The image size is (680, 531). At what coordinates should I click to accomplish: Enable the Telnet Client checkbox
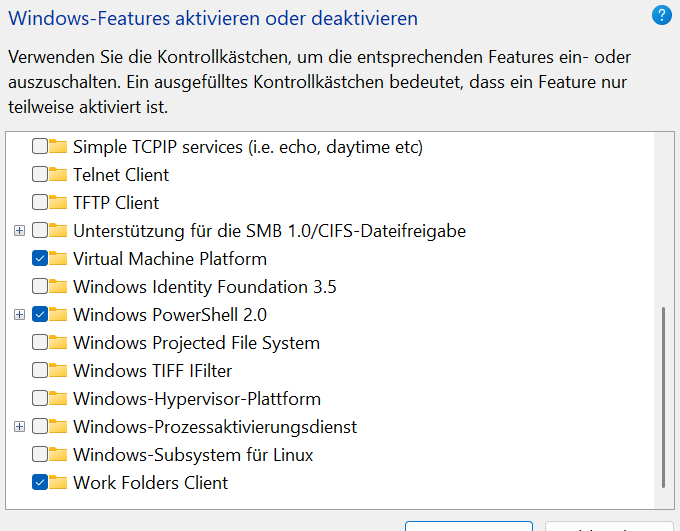39,174
